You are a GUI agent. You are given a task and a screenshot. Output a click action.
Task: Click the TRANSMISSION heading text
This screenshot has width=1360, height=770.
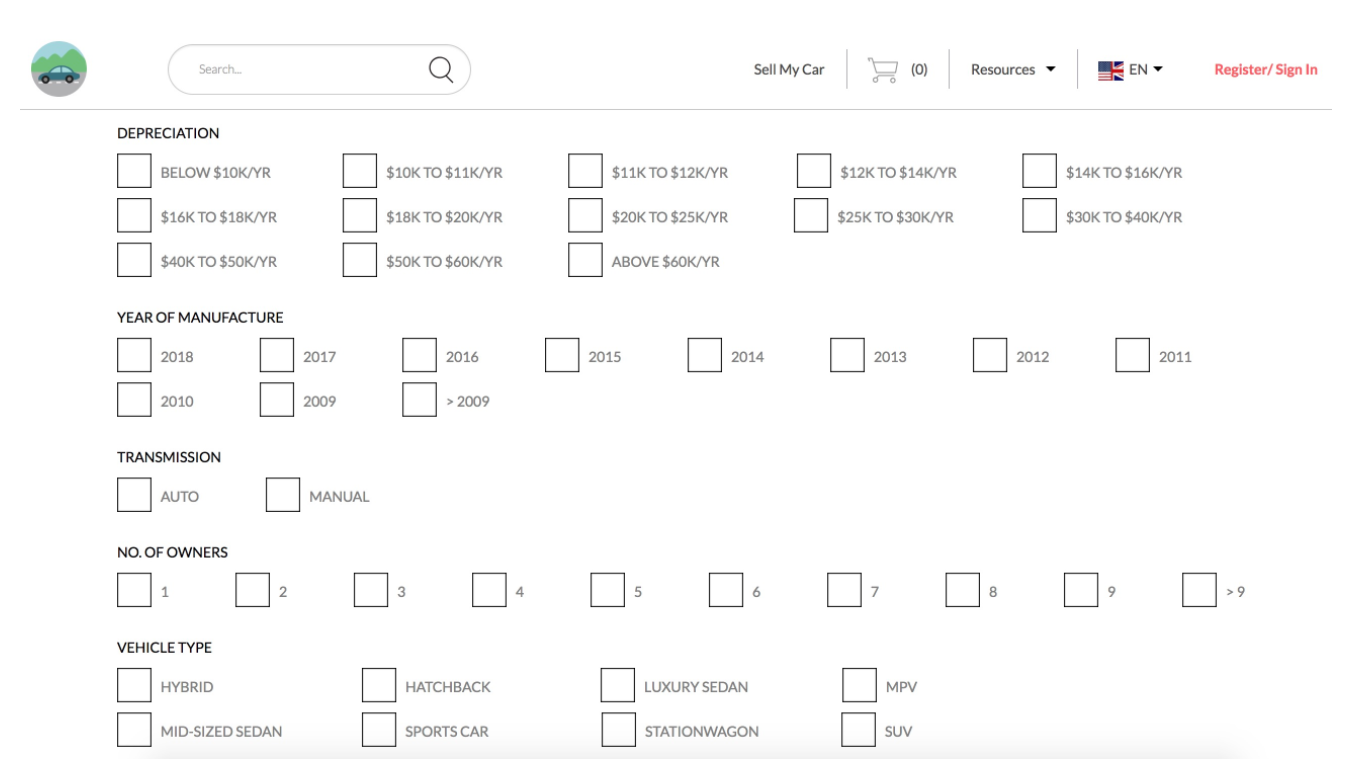(x=169, y=457)
